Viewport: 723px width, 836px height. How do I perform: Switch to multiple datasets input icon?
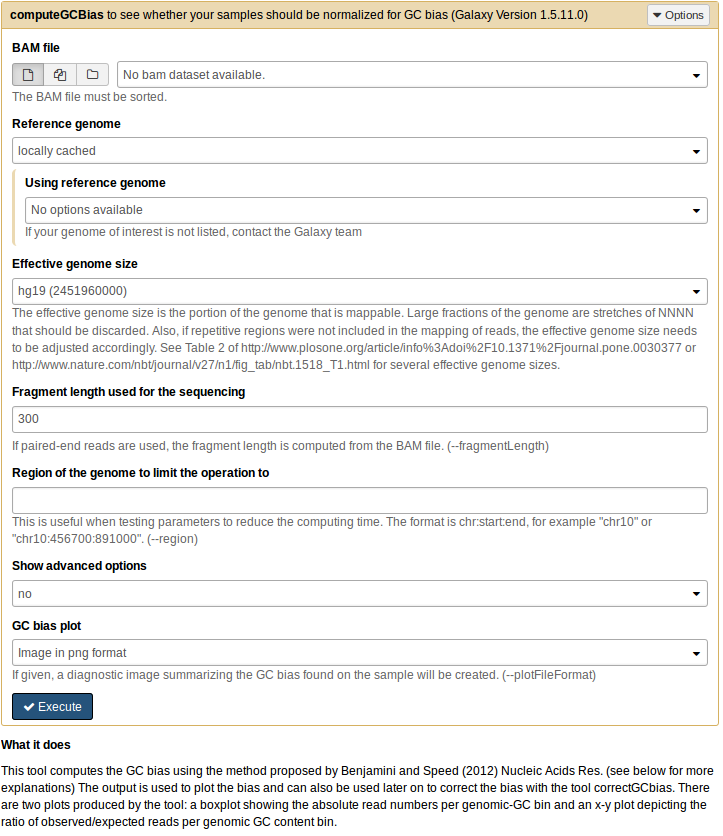point(60,75)
